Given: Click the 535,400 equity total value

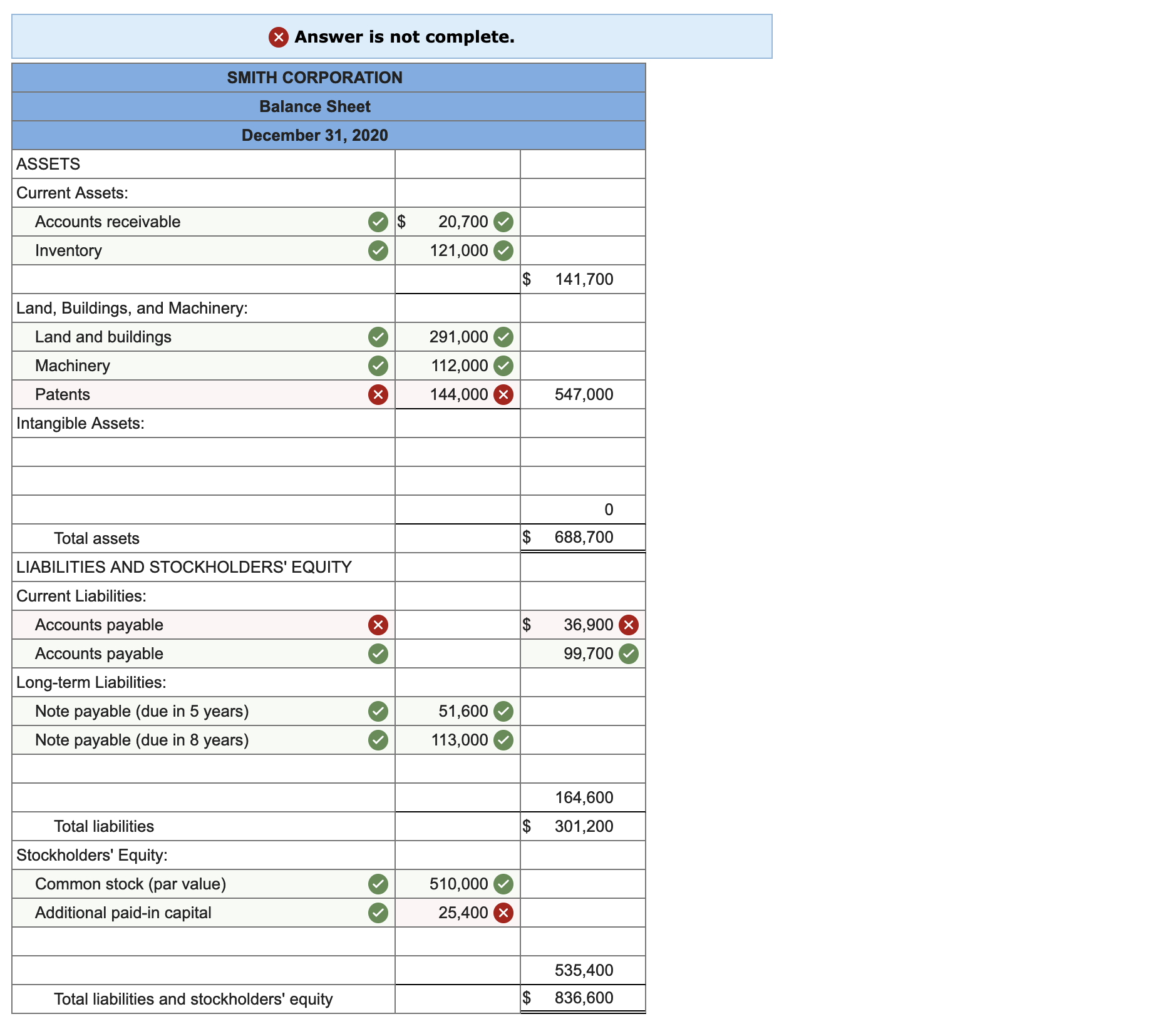Looking at the screenshot, I should point(584,970).
